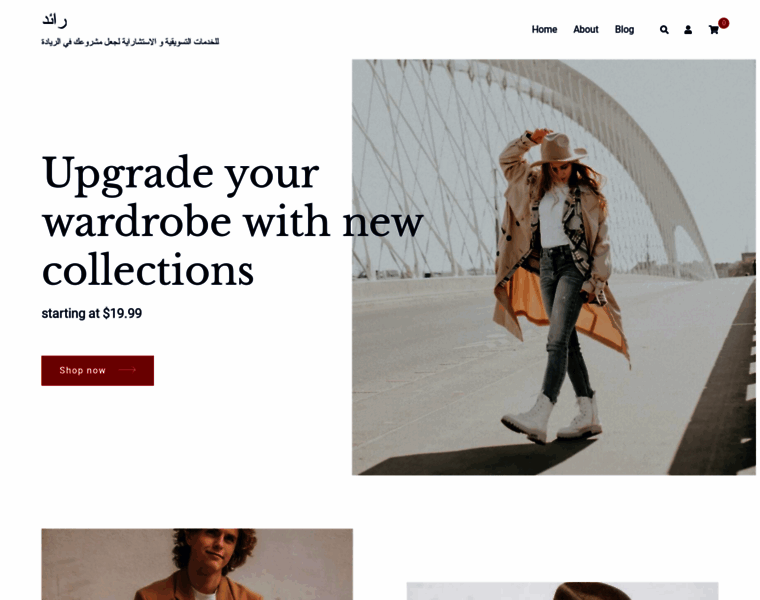Click the 'Upgrade your wardrobe' headline
This screenshot has width=760, height=600.
pos(233,221)
